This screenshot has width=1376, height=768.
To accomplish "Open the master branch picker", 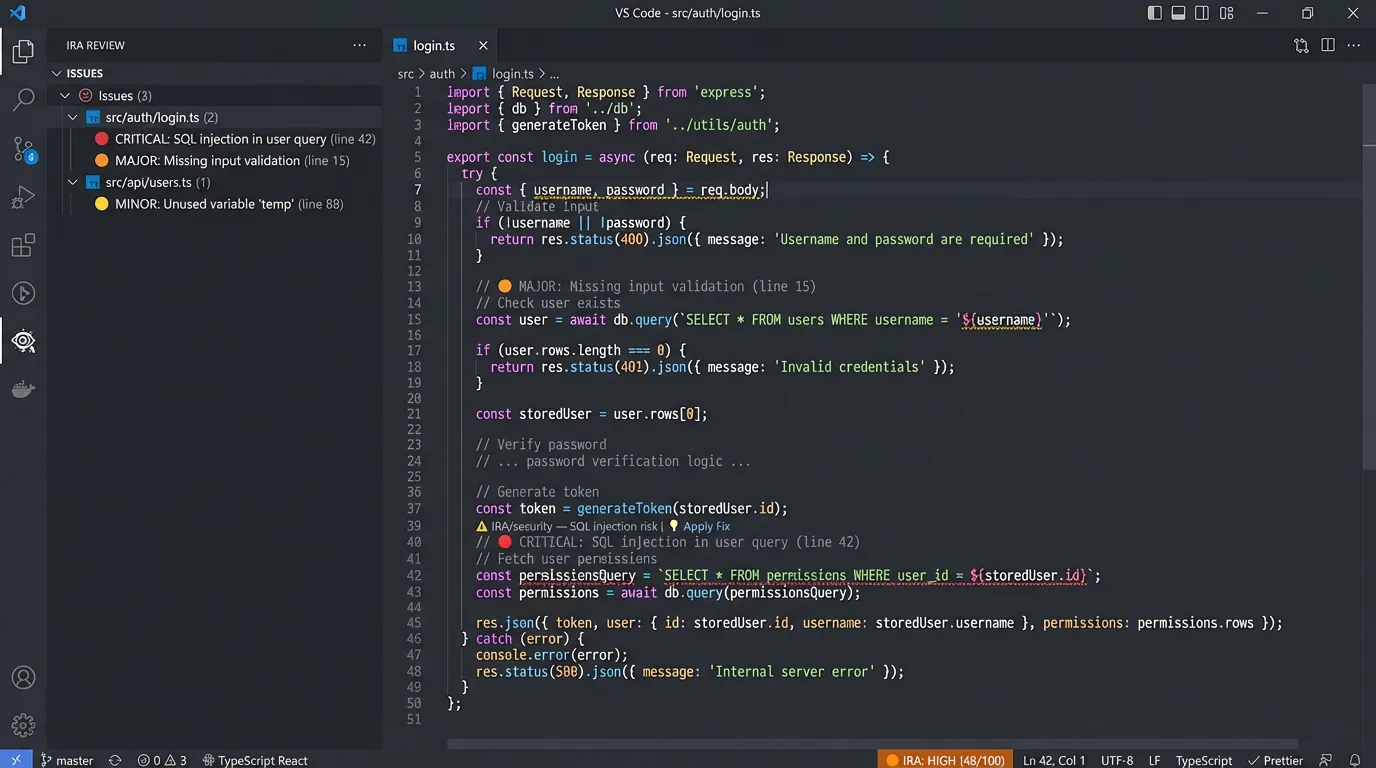I will click(x=66, y=760).
